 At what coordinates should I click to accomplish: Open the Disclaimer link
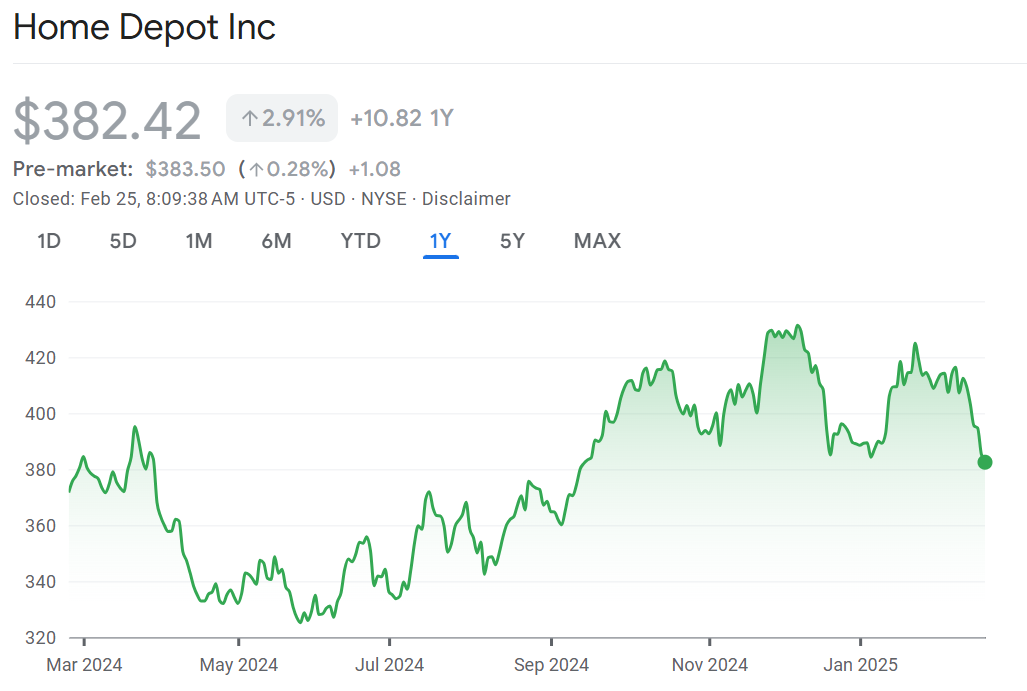466,199
